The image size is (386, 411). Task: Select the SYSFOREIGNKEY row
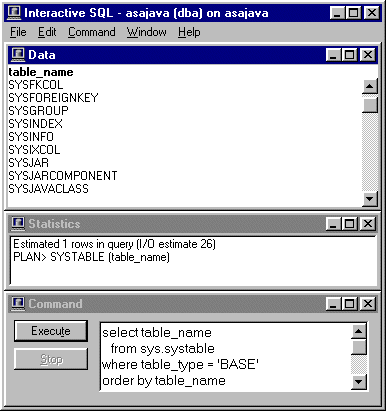tap(53, 98)
